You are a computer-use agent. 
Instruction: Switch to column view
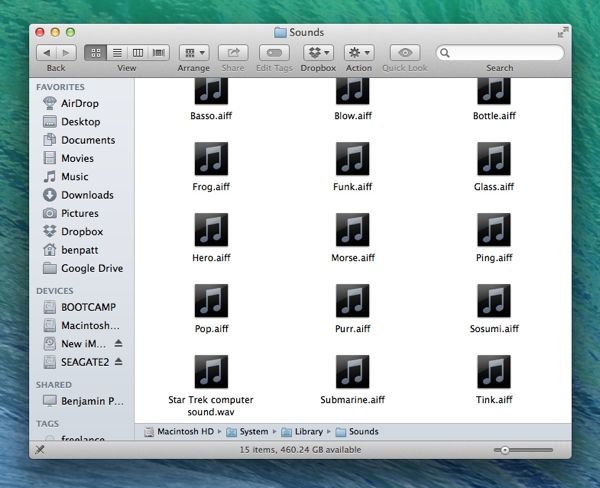[x=138, y=53]
